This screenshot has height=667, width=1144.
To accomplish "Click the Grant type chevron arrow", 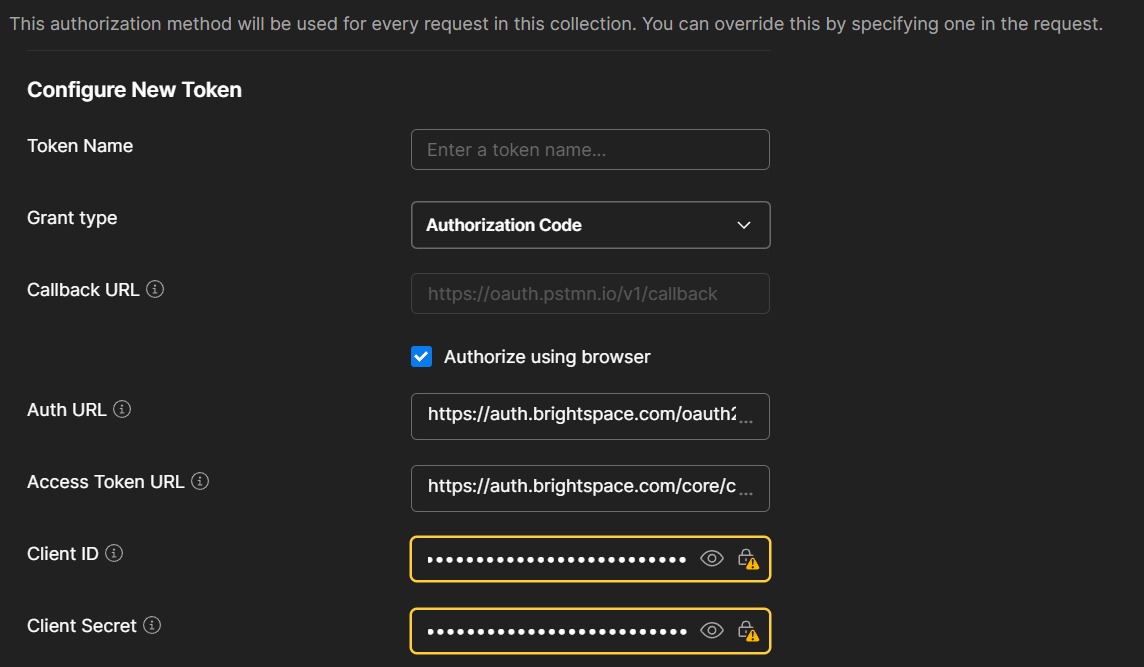I will tap(744, 225).
